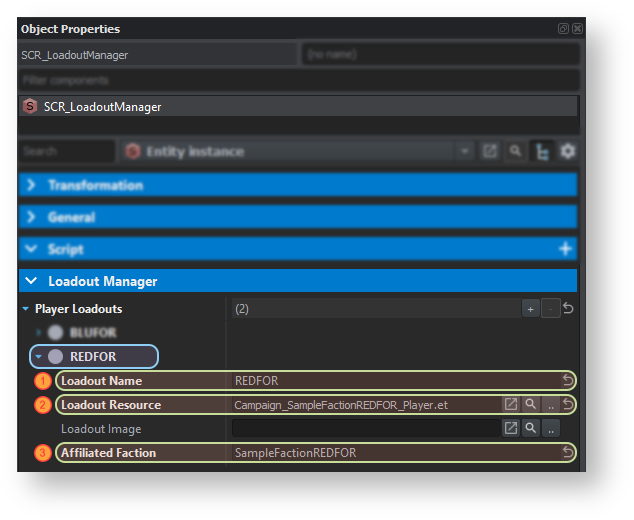634x520 pixels.
Task: Click the property Search box
Action: click(x=67, y=151)
